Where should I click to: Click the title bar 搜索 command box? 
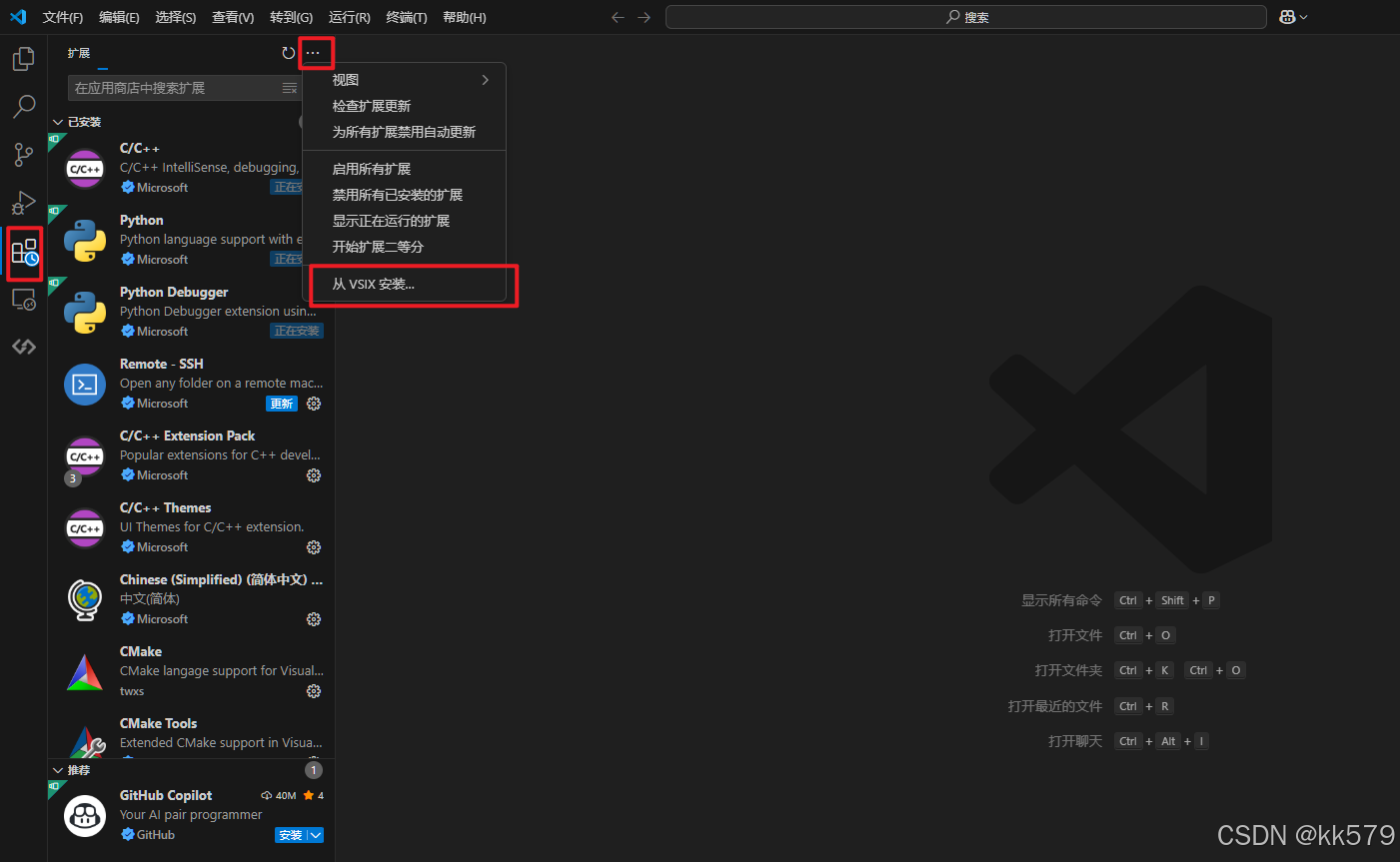tap(966, 17)
